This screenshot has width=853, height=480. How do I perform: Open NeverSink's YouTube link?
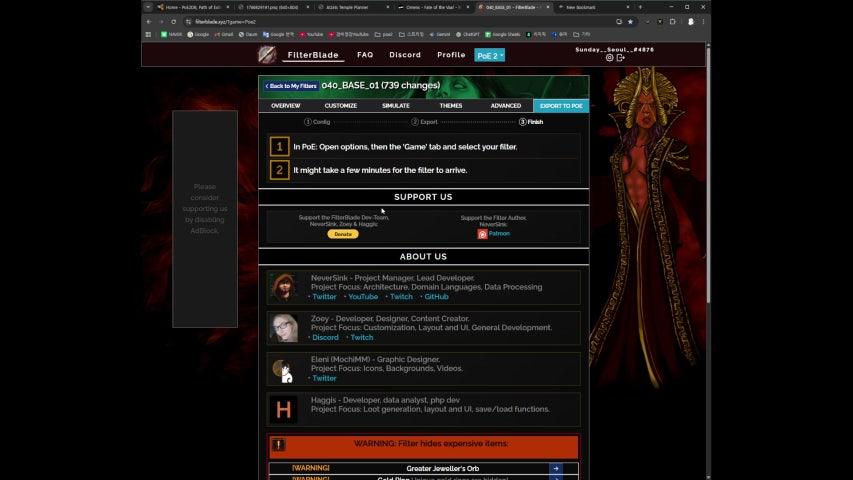(363, 297)
